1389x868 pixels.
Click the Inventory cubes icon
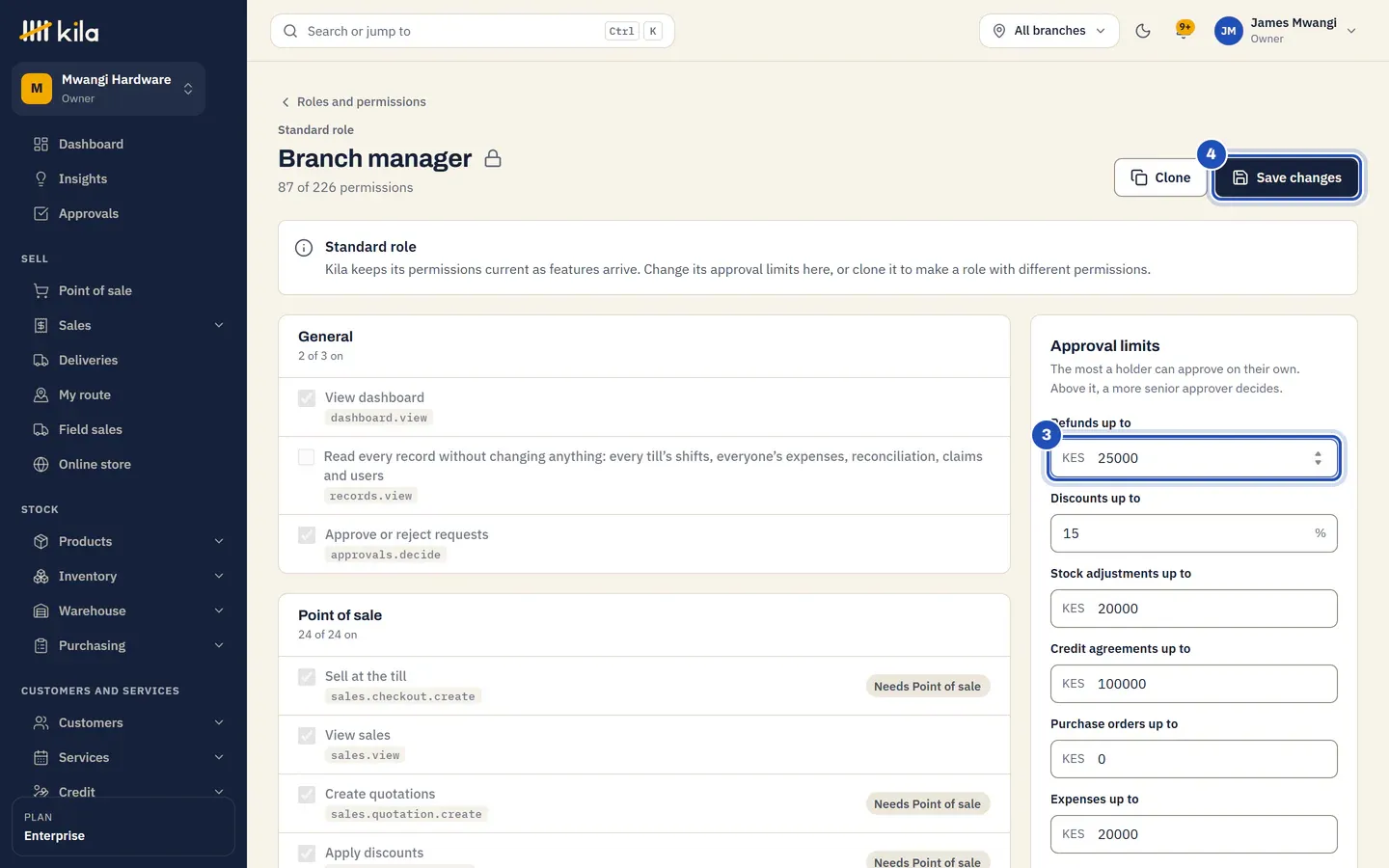(41, 576)
